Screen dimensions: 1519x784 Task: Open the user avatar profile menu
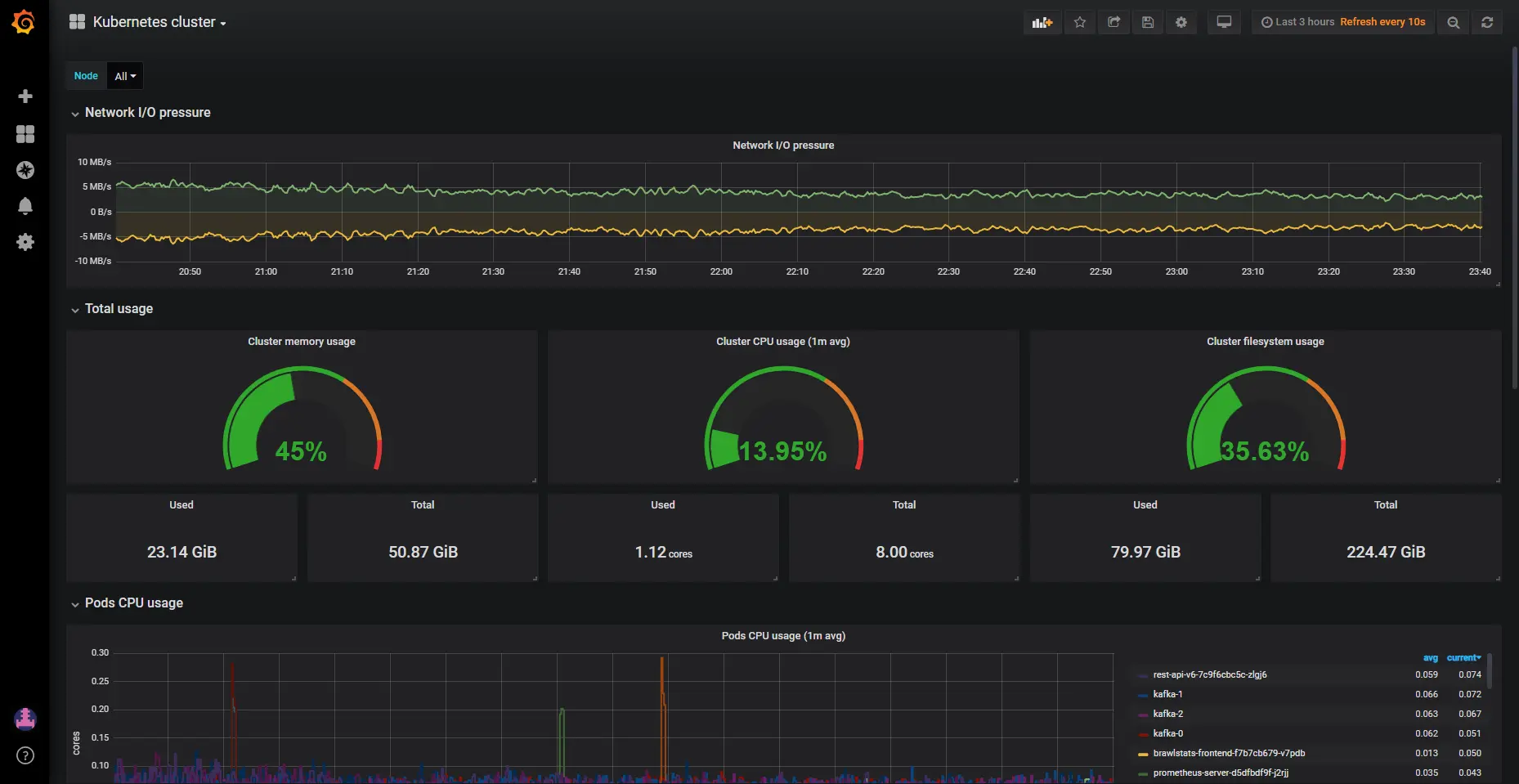click(x=25, y=719)
